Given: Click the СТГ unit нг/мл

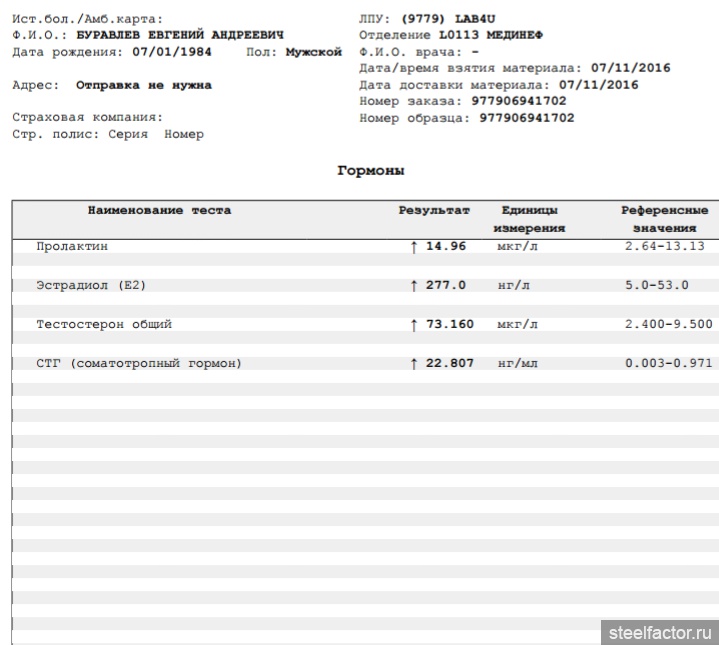Looking at the screenshot, I should point(518,364).
